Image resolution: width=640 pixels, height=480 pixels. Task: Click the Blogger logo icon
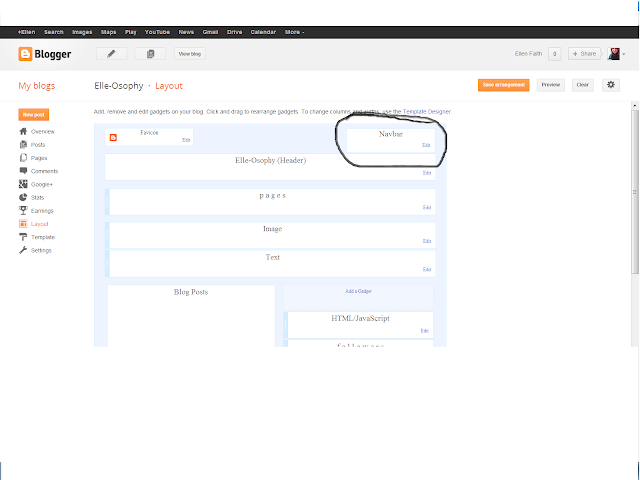point(25,54)
